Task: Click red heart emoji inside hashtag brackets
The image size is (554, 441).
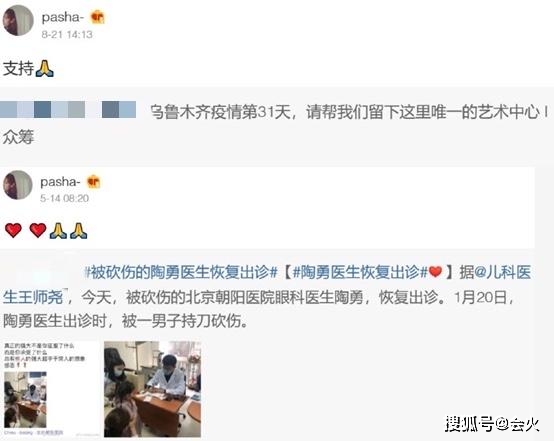Action: pyautogui.click(x=435, y=272)
